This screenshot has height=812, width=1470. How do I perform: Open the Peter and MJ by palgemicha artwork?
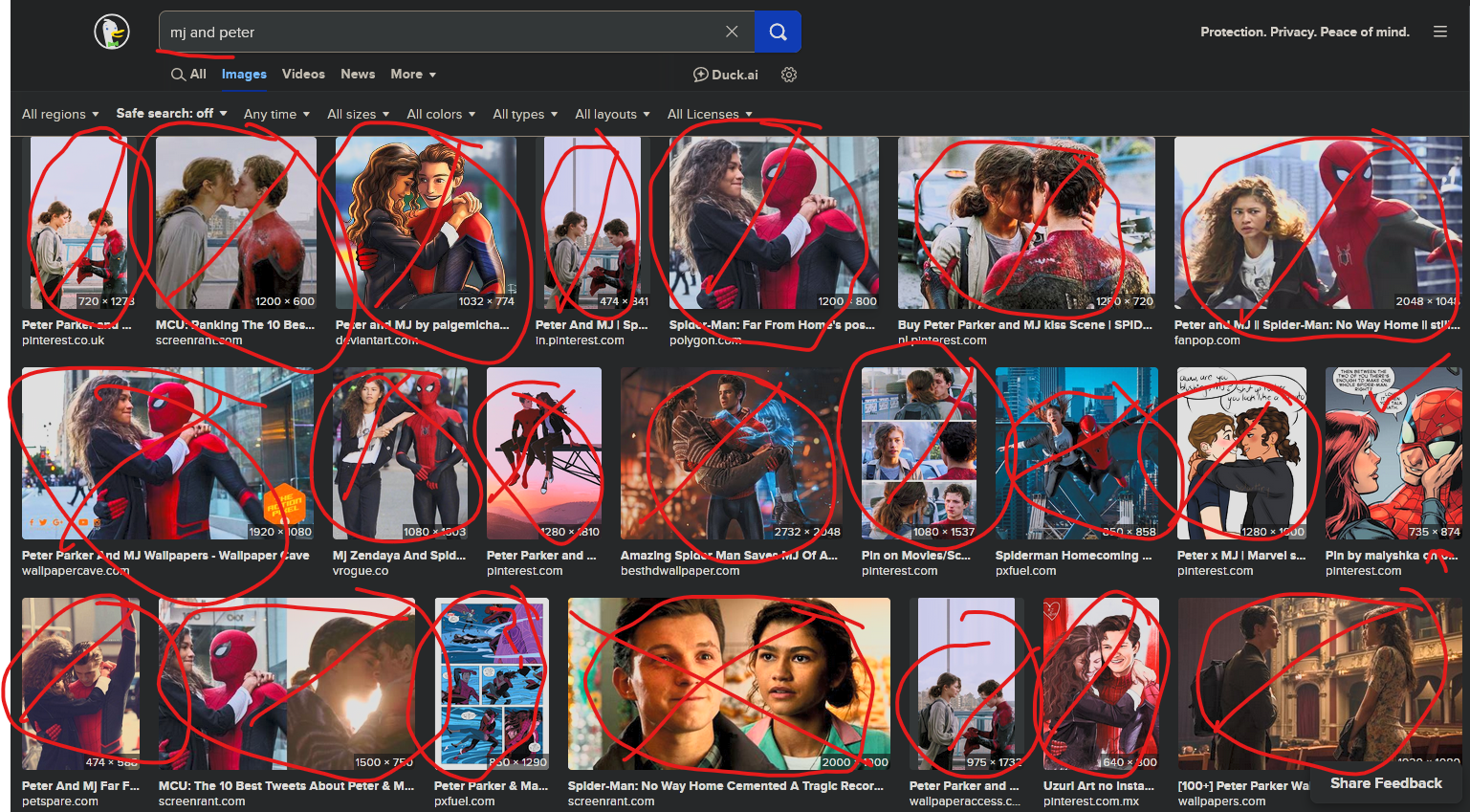point(426,223)
